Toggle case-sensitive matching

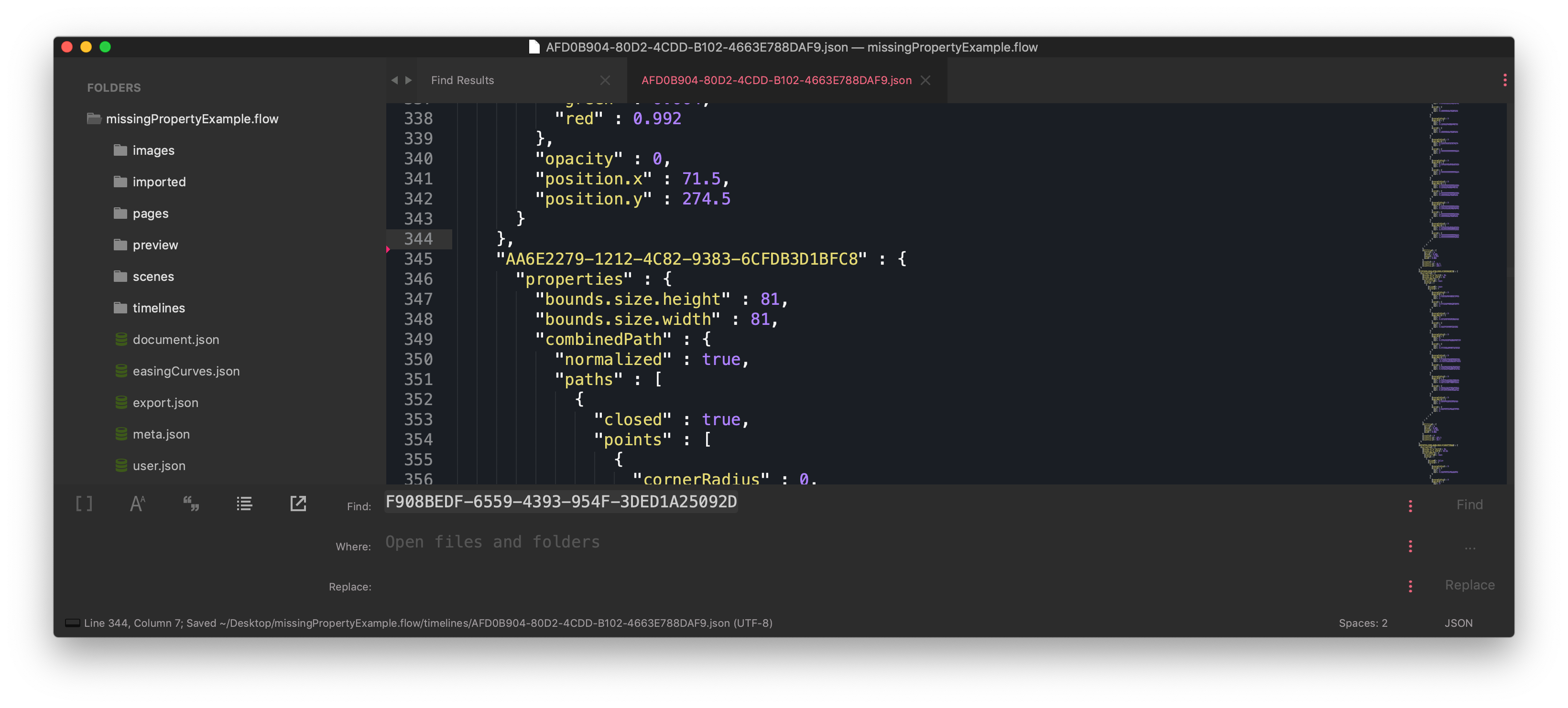click(x=138, y=503)
